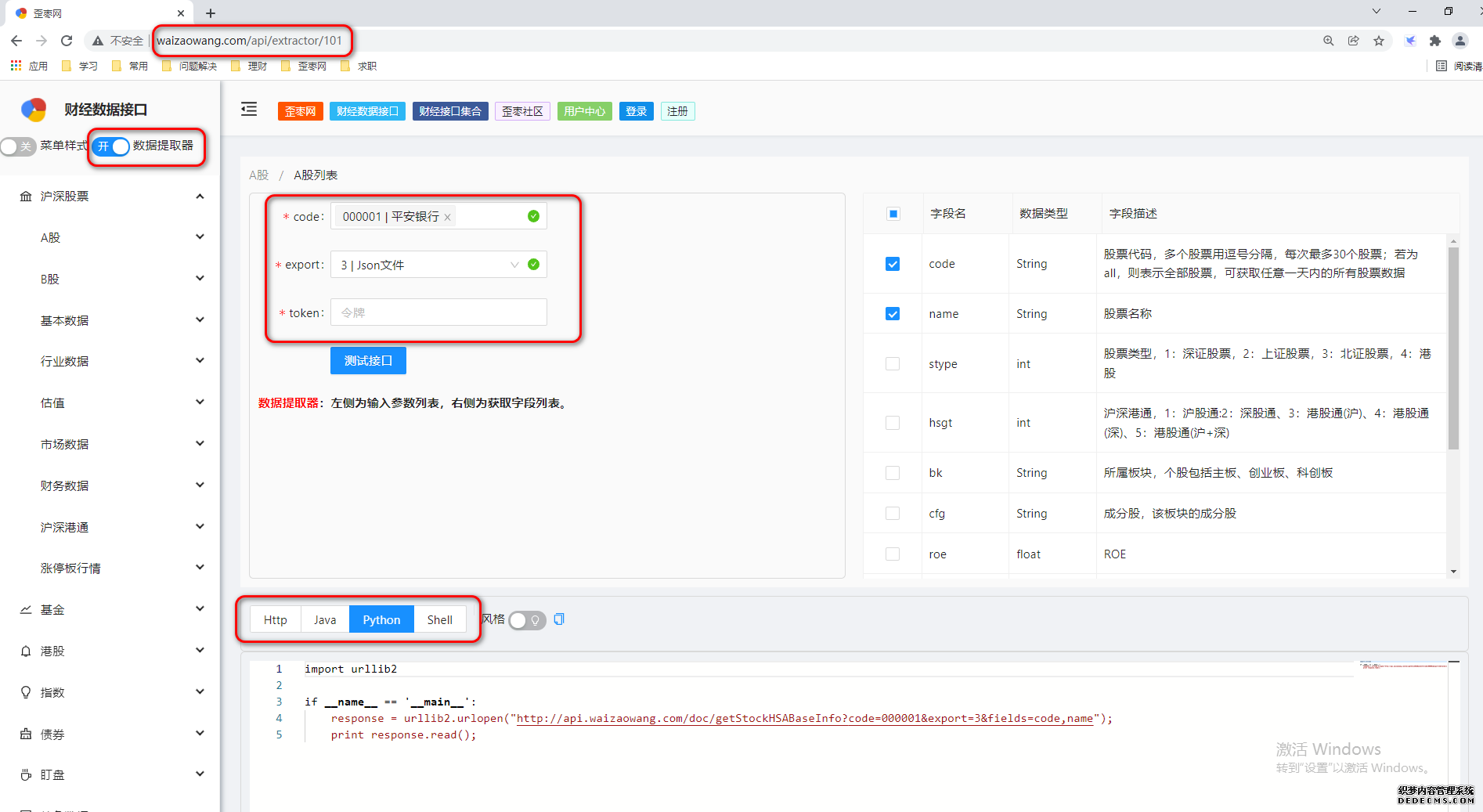Click the share page icon in address bar
Image resolution: width=1483 pixels, height=812 pixels.
[1354, 41]
